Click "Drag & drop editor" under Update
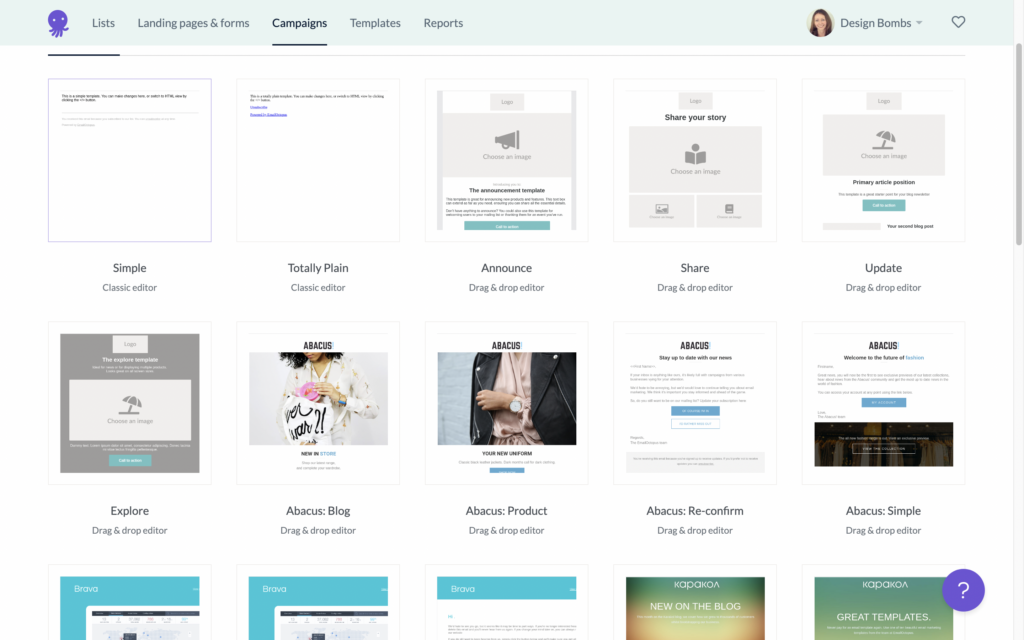Image resolution: width=1024 pixels, height=640 pixels. tap(884, 287)
